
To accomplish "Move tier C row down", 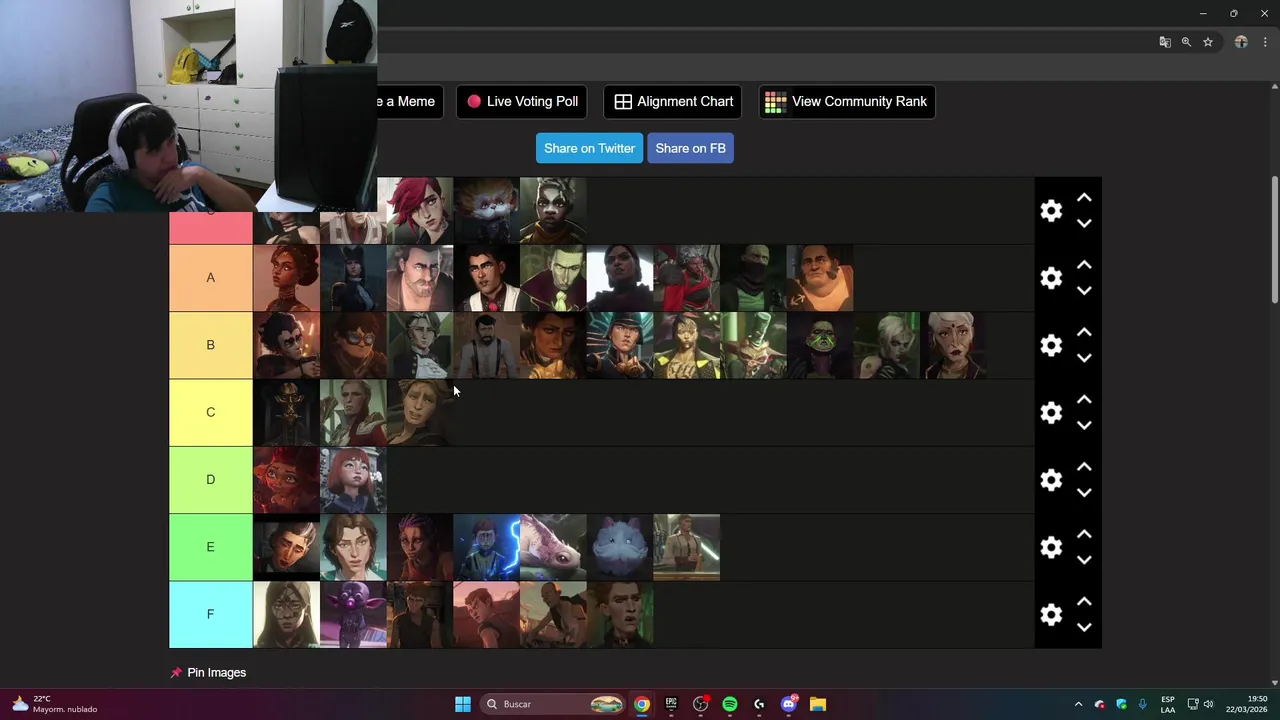I will pos(1084,425).
